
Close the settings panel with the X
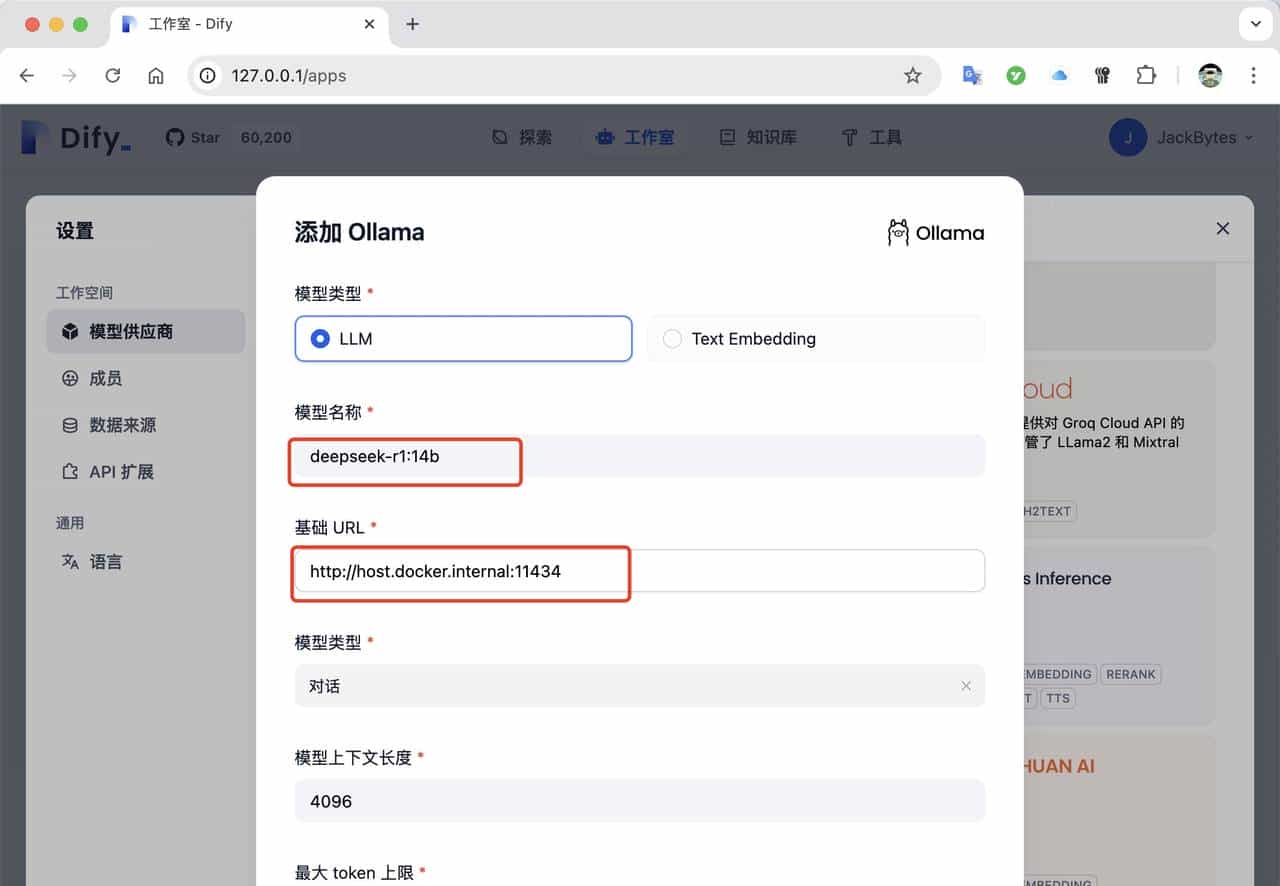(x=1222, y=228)
